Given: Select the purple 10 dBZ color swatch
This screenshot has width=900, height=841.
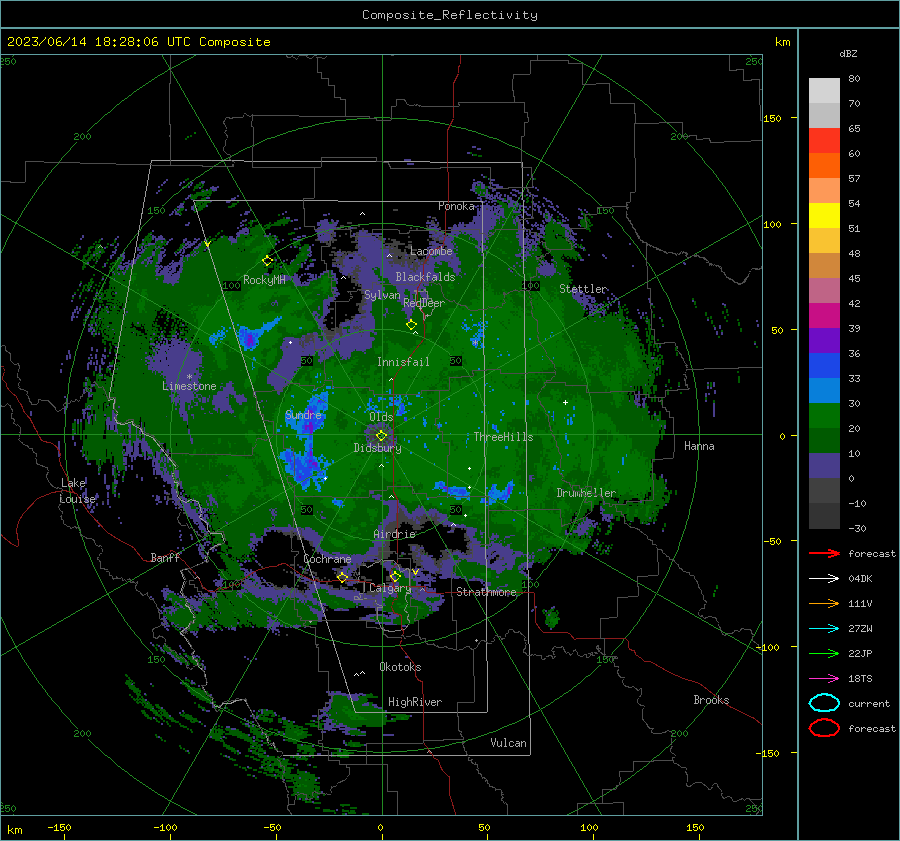Looking at the screenshot, I should pos(824,465).
